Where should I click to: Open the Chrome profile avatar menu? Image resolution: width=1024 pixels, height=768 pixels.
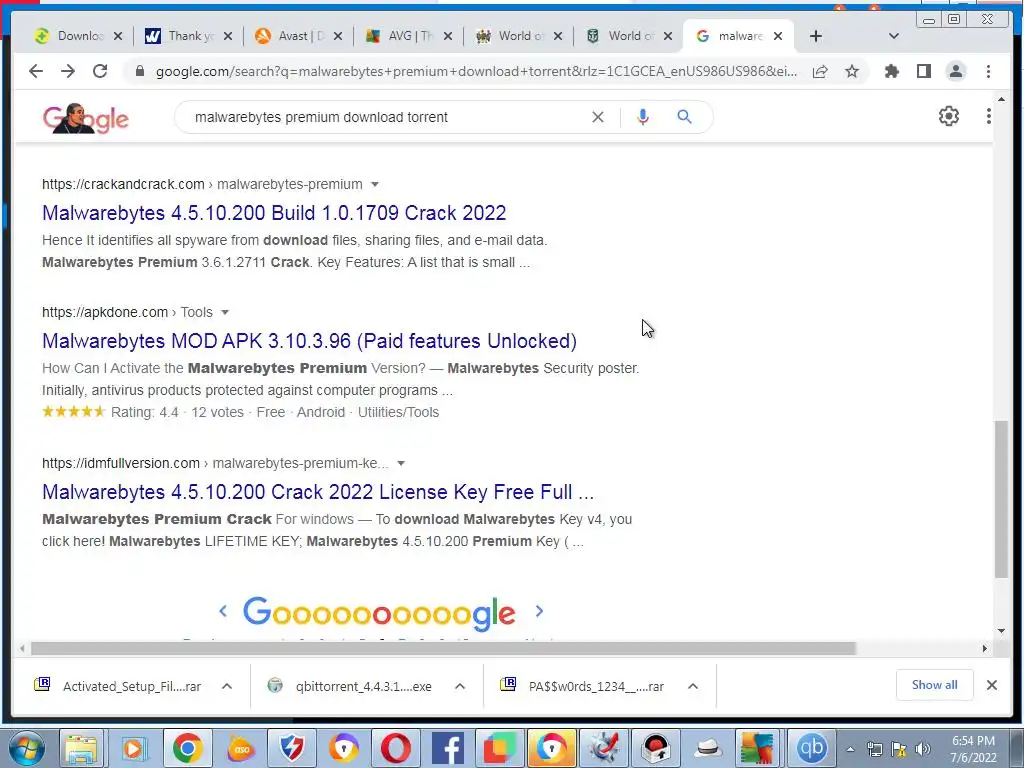[956, 71]
